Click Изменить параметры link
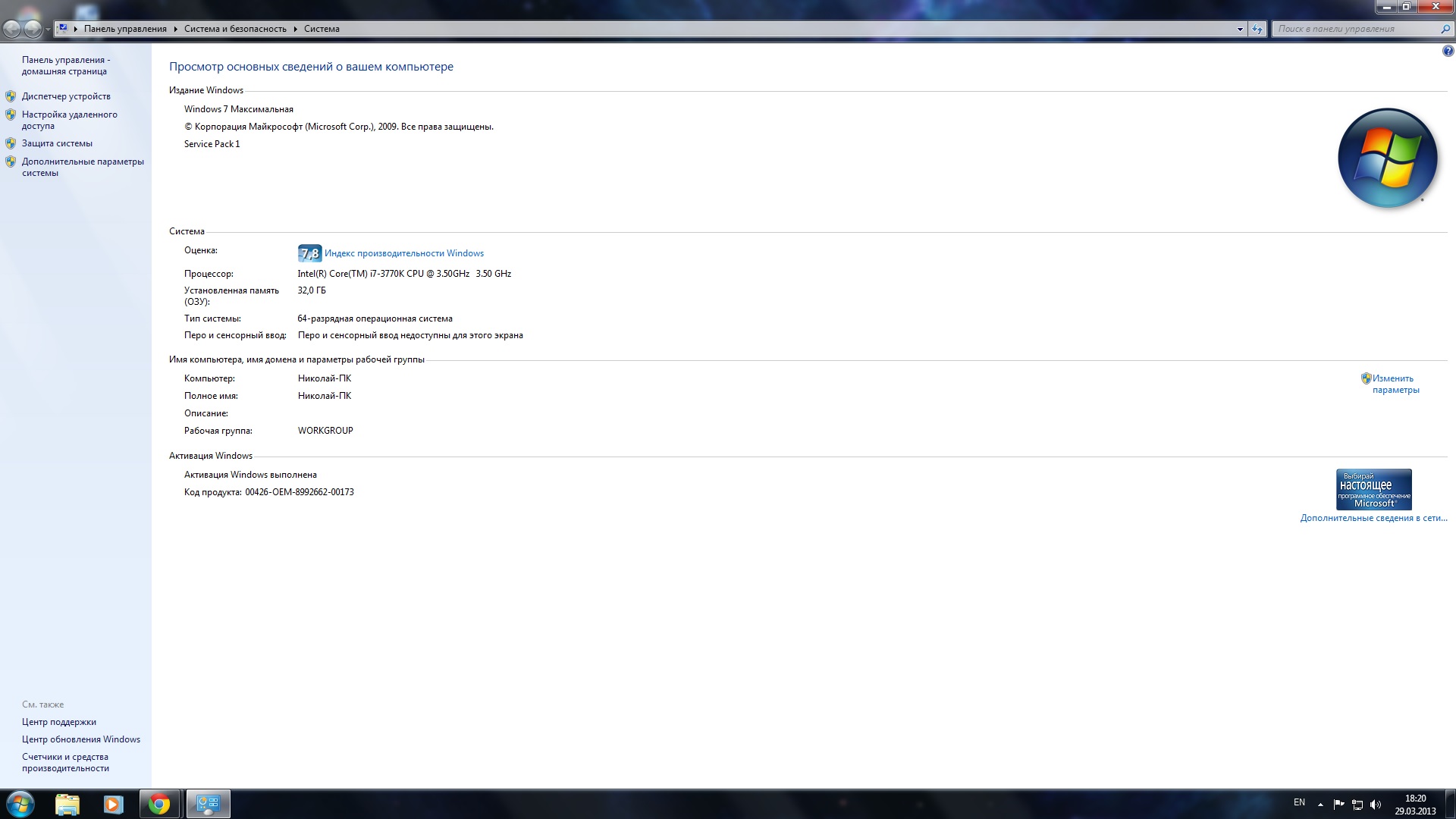This screenshot has width=1456, height=819. (x=1395, y=384)
